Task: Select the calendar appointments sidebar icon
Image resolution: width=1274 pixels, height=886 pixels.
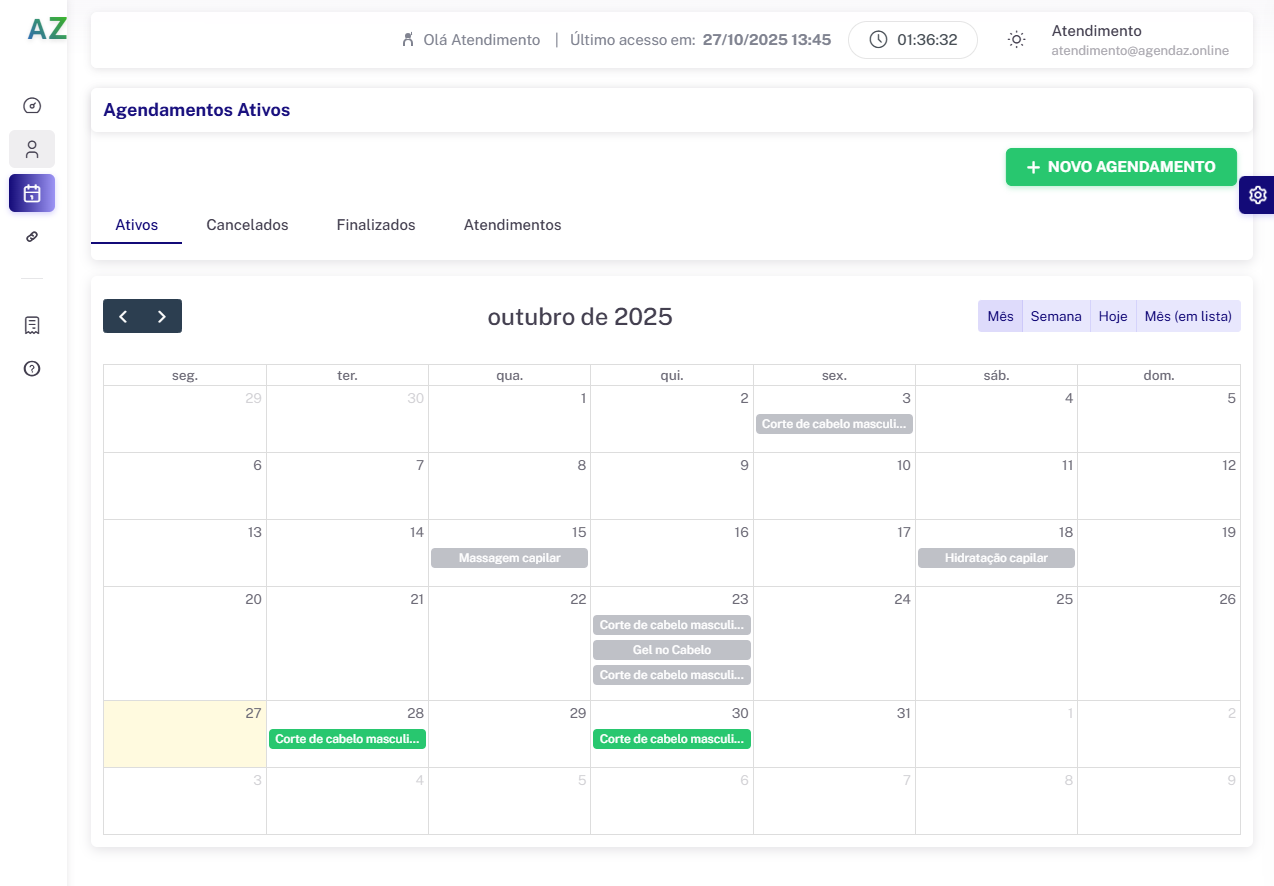Action: [x=32, y=193]
